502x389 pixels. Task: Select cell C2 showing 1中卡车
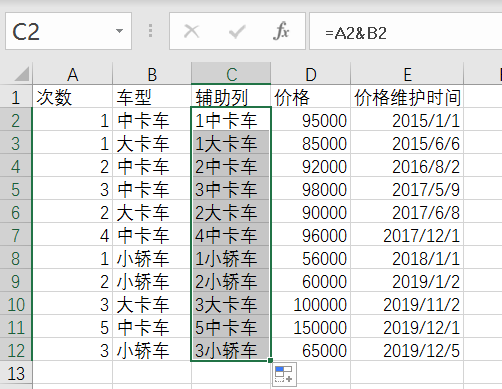pyautogui.click(x=231, y=119)
